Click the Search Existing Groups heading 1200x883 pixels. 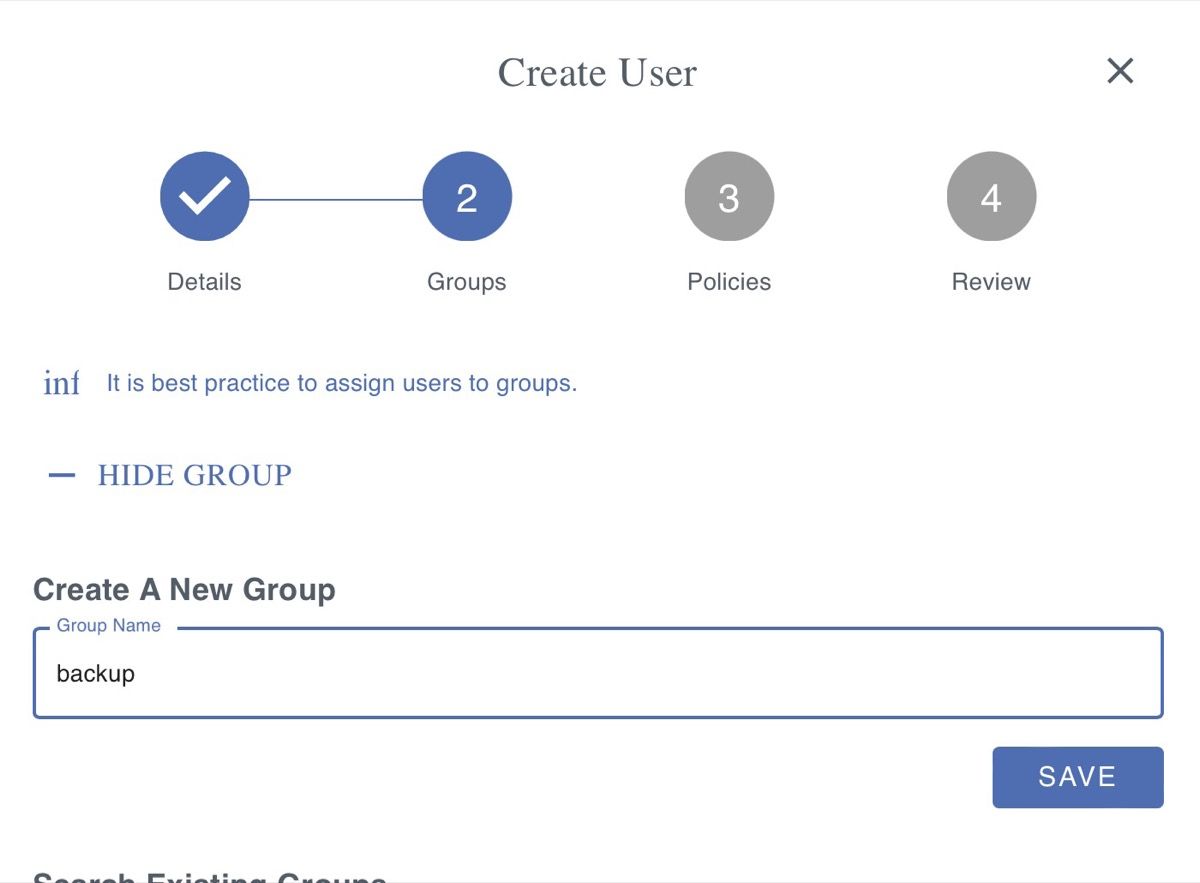click(210, 876)
